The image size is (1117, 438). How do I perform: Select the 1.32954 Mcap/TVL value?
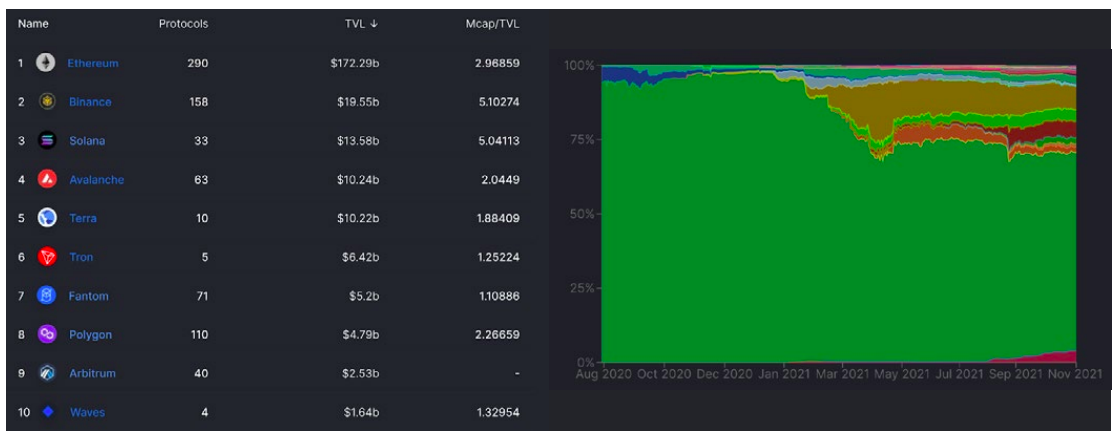(x=497, y=412)
